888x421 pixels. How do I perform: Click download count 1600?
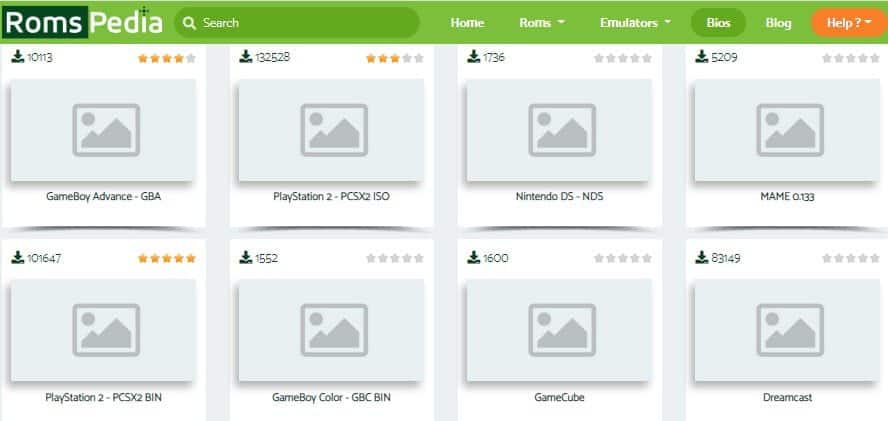(496, 258)
